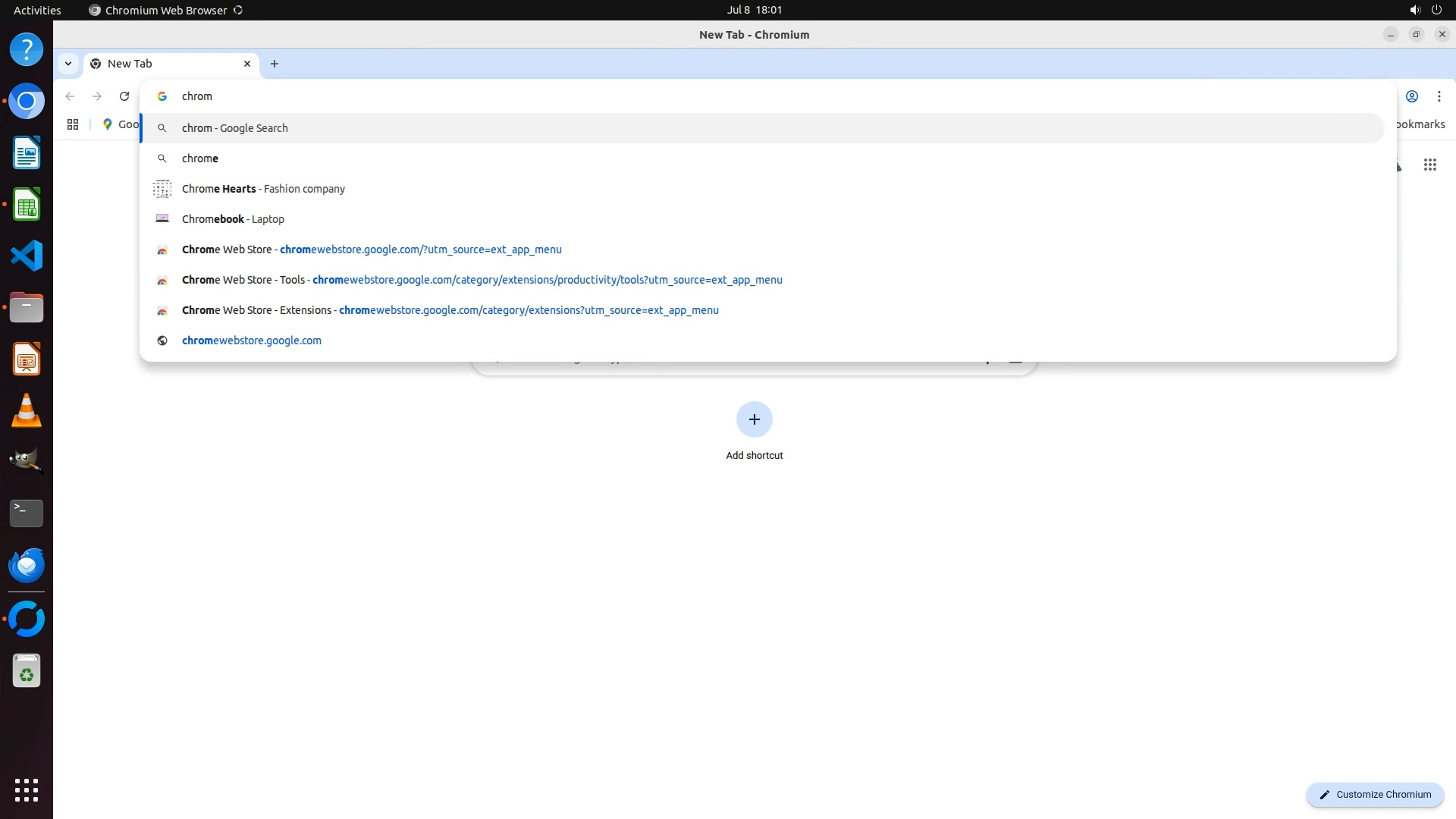Image resolution: width=1456 pixels, height=819 pixels.
Task: Open chromewebstore.google.com suggestion
Action: coord(251,340)
